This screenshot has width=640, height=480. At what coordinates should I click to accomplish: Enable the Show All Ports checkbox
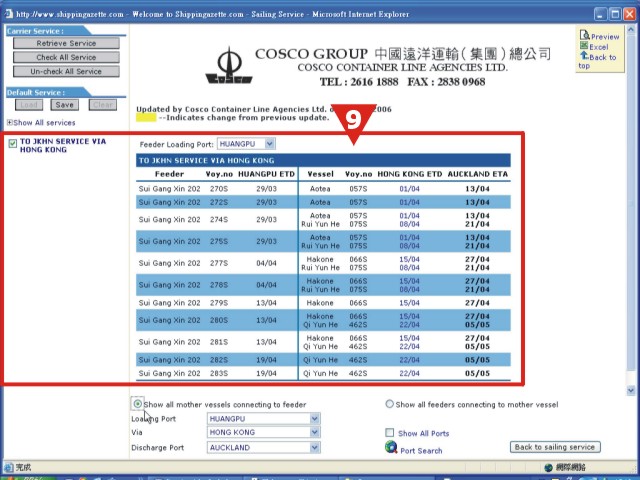pos(390,433)
